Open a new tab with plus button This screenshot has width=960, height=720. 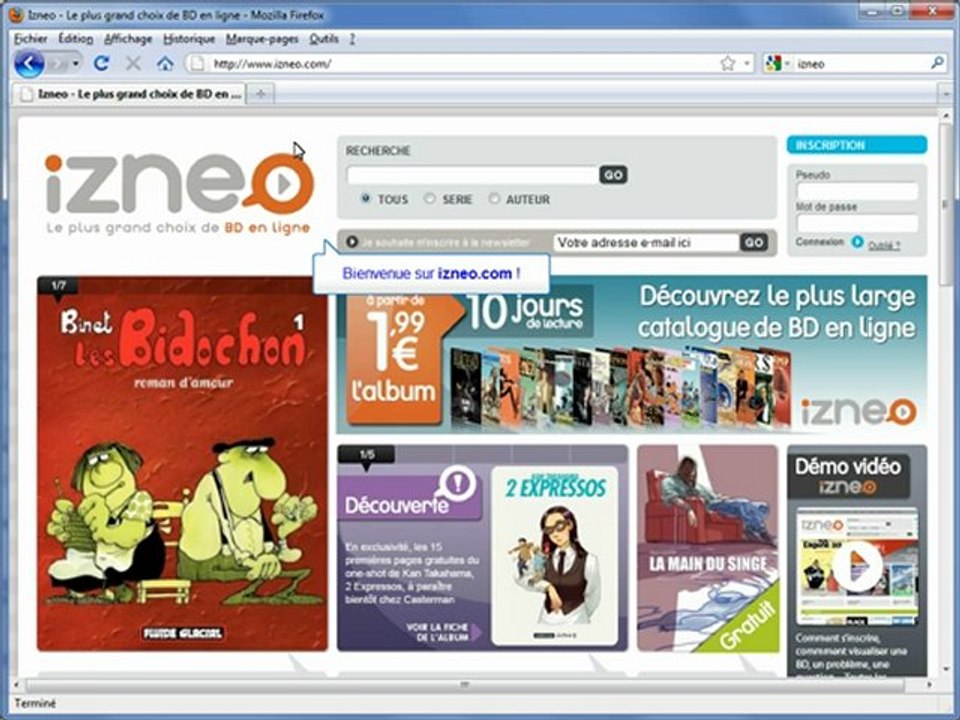tap(261, 94)
